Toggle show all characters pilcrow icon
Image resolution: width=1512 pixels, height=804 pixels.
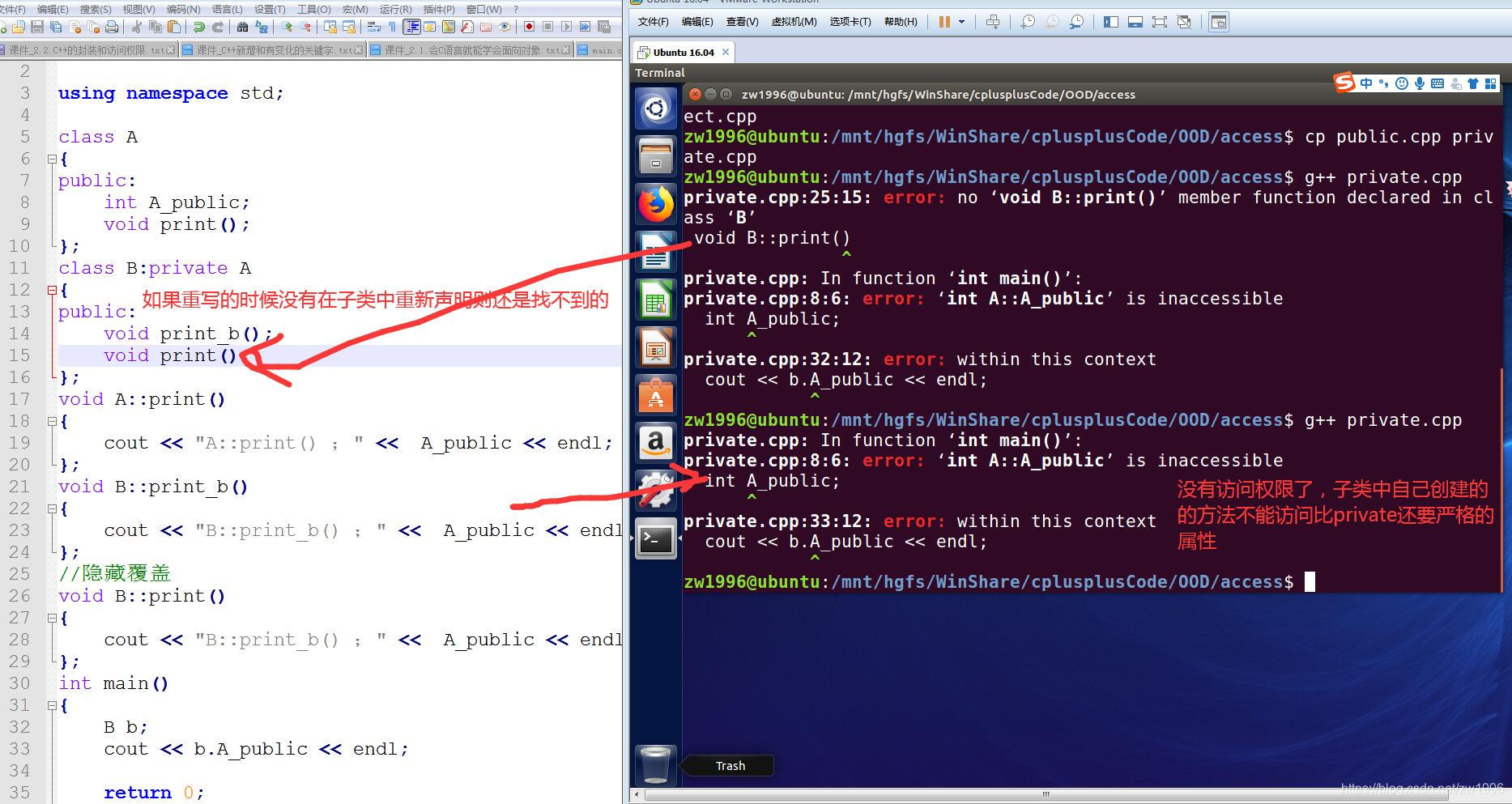tap(393, 27)
